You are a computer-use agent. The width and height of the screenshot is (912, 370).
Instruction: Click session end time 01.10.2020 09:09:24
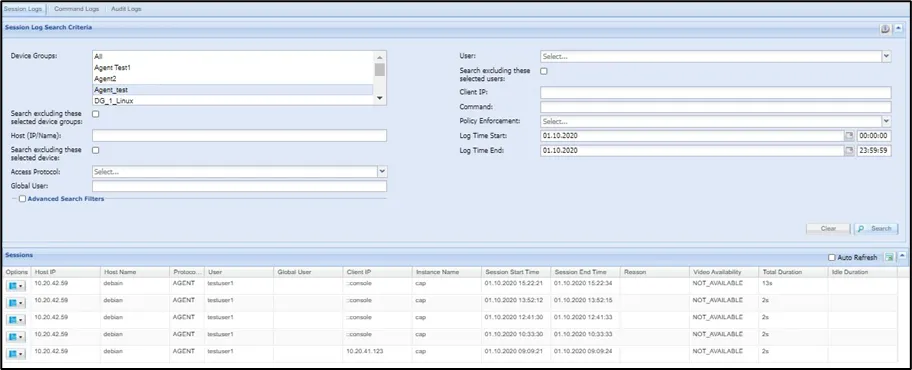coord(583,351)
